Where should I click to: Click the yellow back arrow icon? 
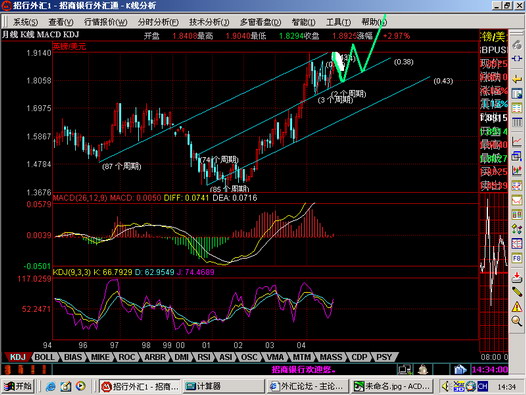(x=517, y=79)
